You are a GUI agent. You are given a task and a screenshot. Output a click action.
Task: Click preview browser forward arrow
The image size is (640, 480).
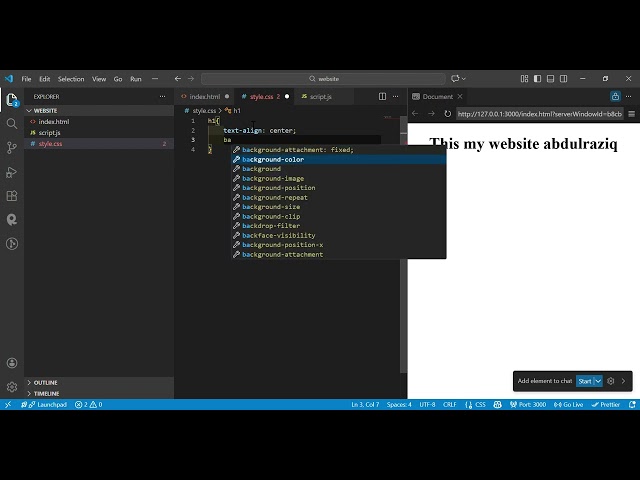pyautogui.click(x=431, y=113)
